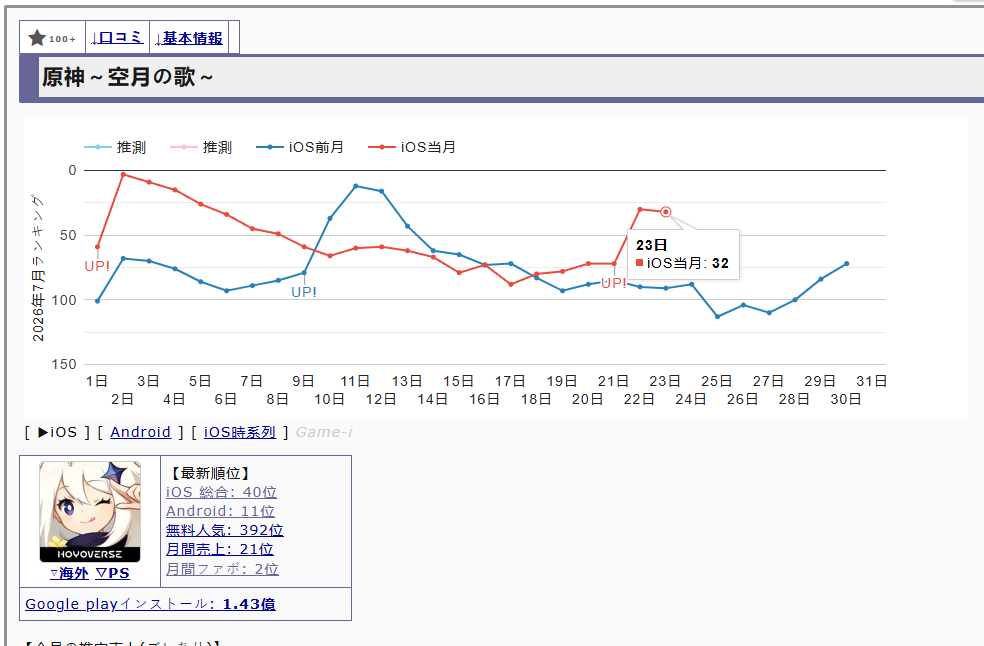Toggle the pink 推測 legend series

coord(201,147)
